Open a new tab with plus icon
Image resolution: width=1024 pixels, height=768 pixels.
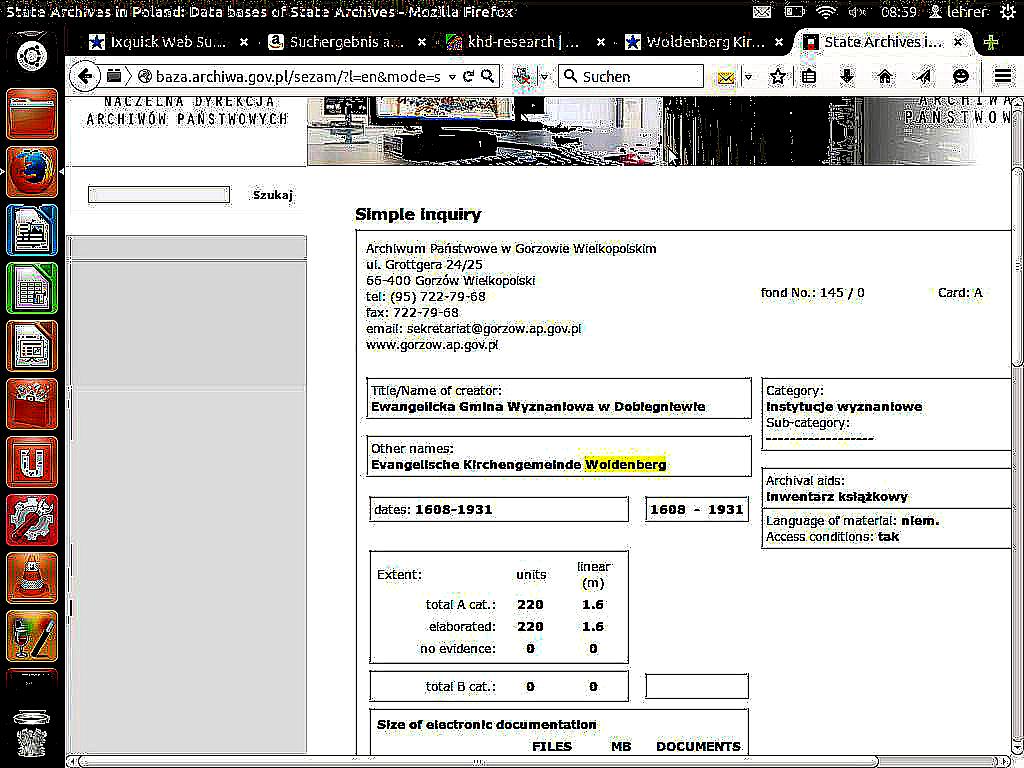(x=991, y=43)
